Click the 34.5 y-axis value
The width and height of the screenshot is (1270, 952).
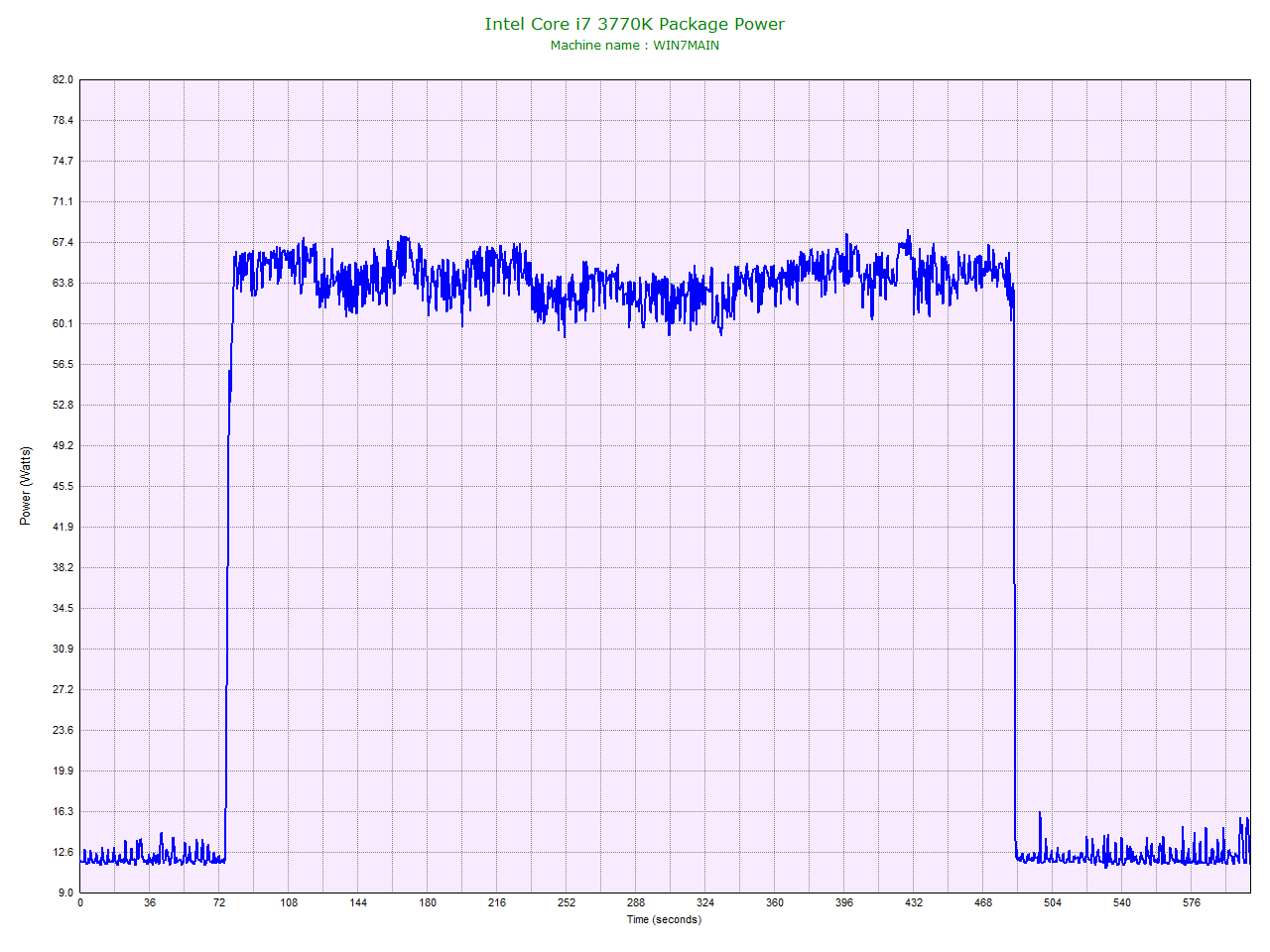point(63,608)
